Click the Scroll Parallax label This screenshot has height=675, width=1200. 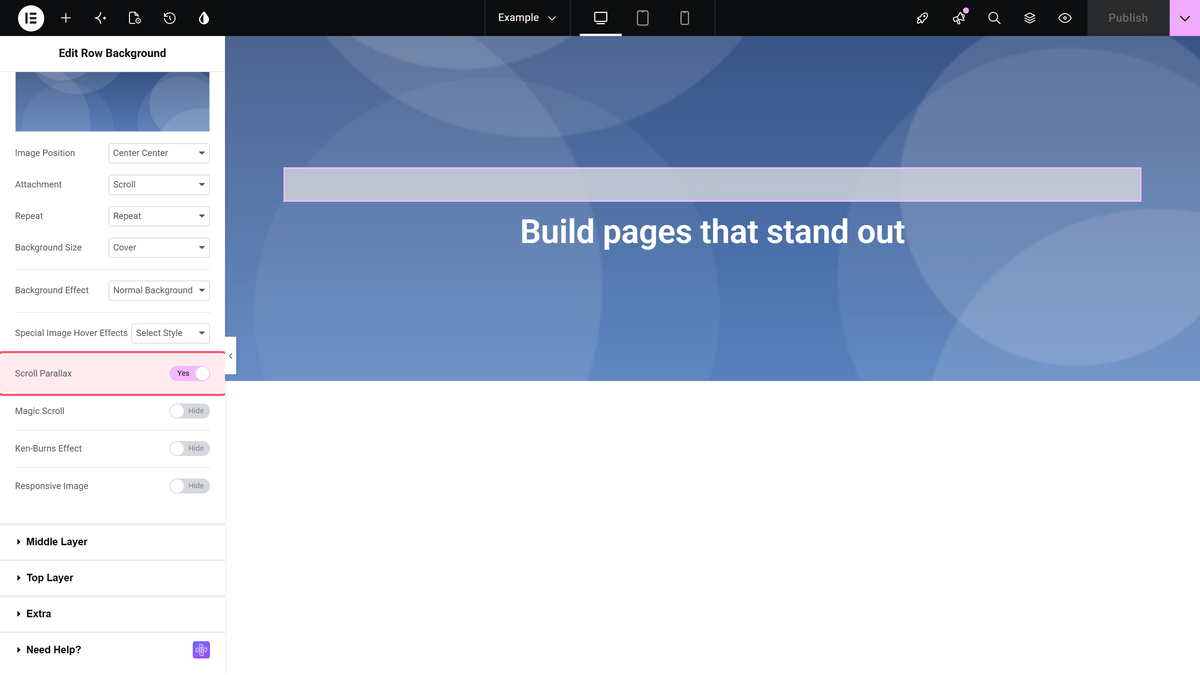click(x=43, y=373)
